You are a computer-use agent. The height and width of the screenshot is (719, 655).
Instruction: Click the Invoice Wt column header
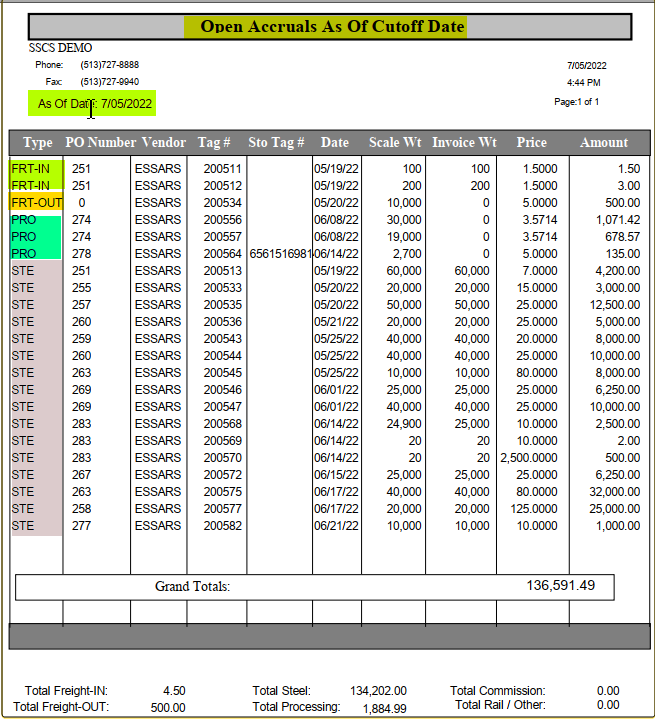point(464,143)
